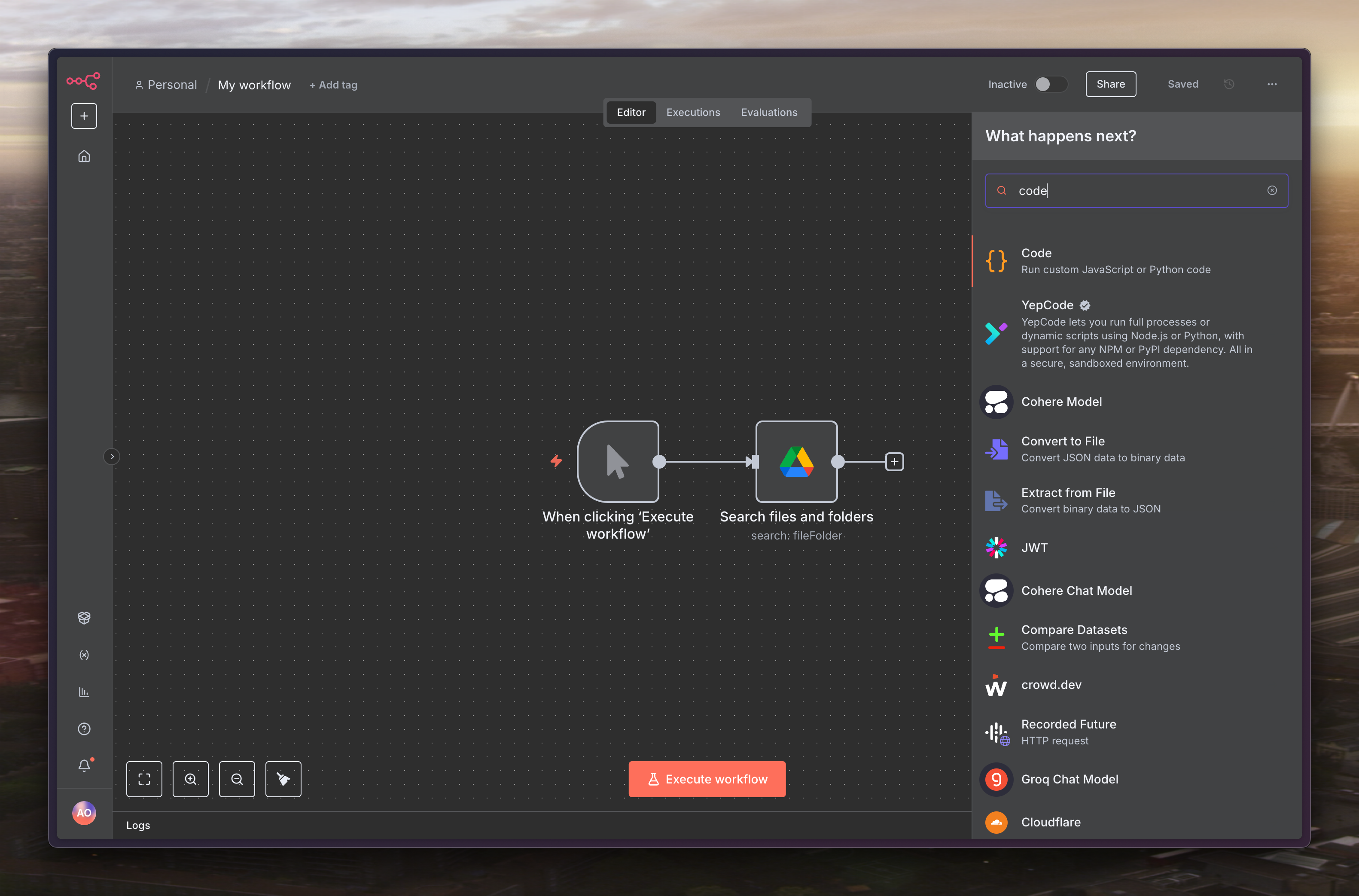Select the Google Drive search node
Image resolution: width=1359 pixels, height=896 pixels.
point(796,461)
